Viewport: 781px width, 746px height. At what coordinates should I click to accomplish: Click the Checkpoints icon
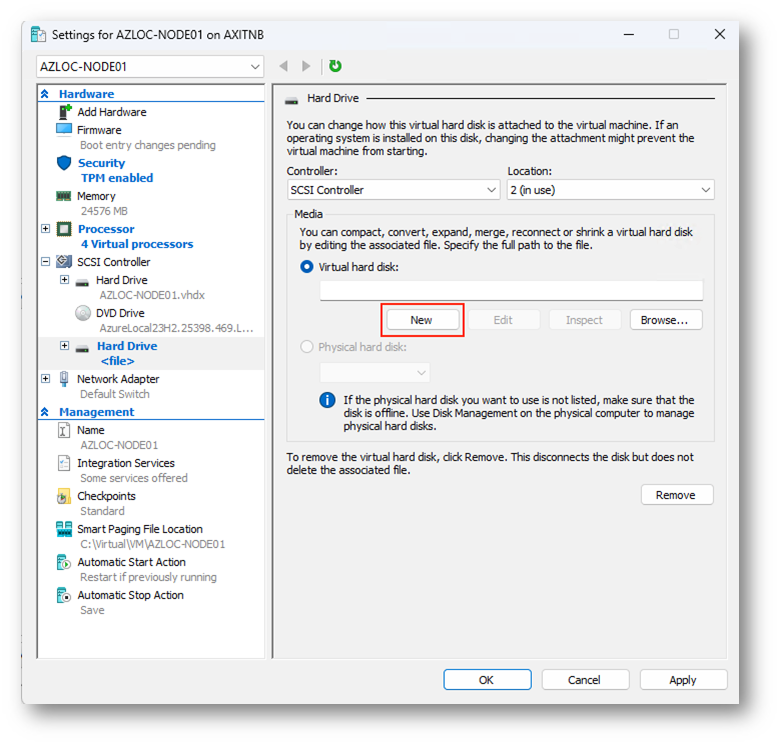tap(64, 496)
